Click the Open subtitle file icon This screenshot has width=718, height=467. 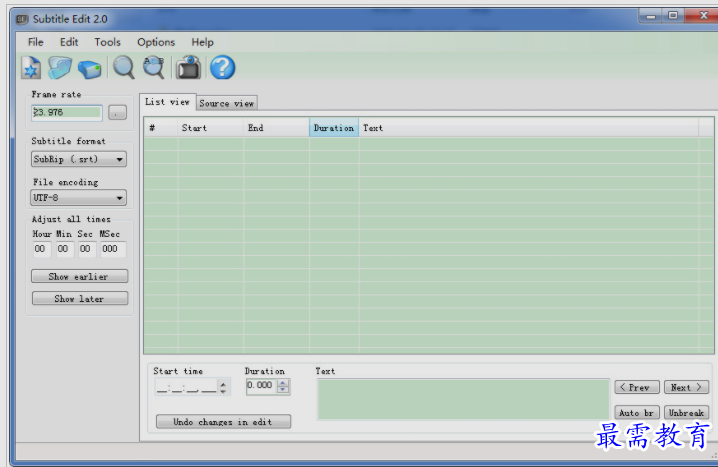point(61,68)
